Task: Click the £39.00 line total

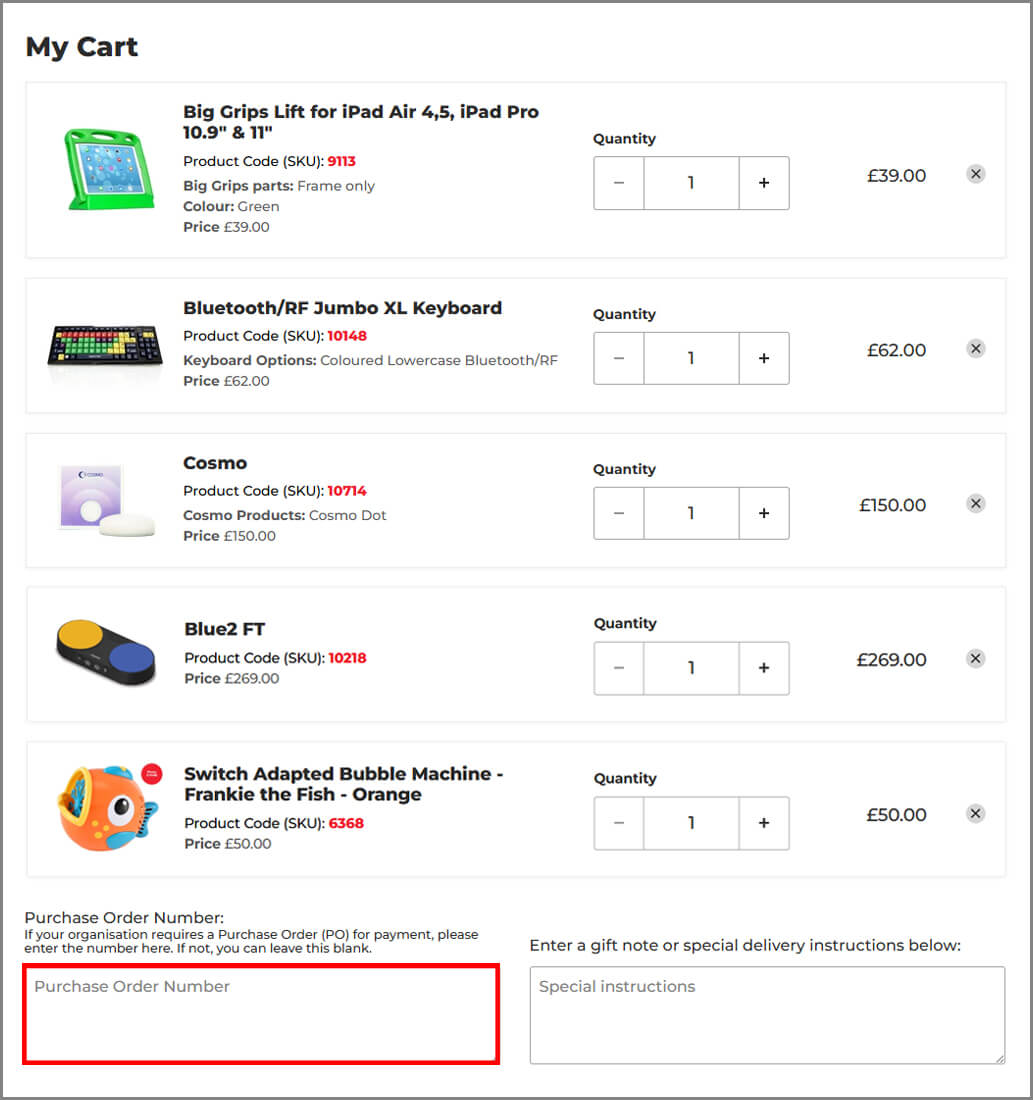Action: point(896,175)
